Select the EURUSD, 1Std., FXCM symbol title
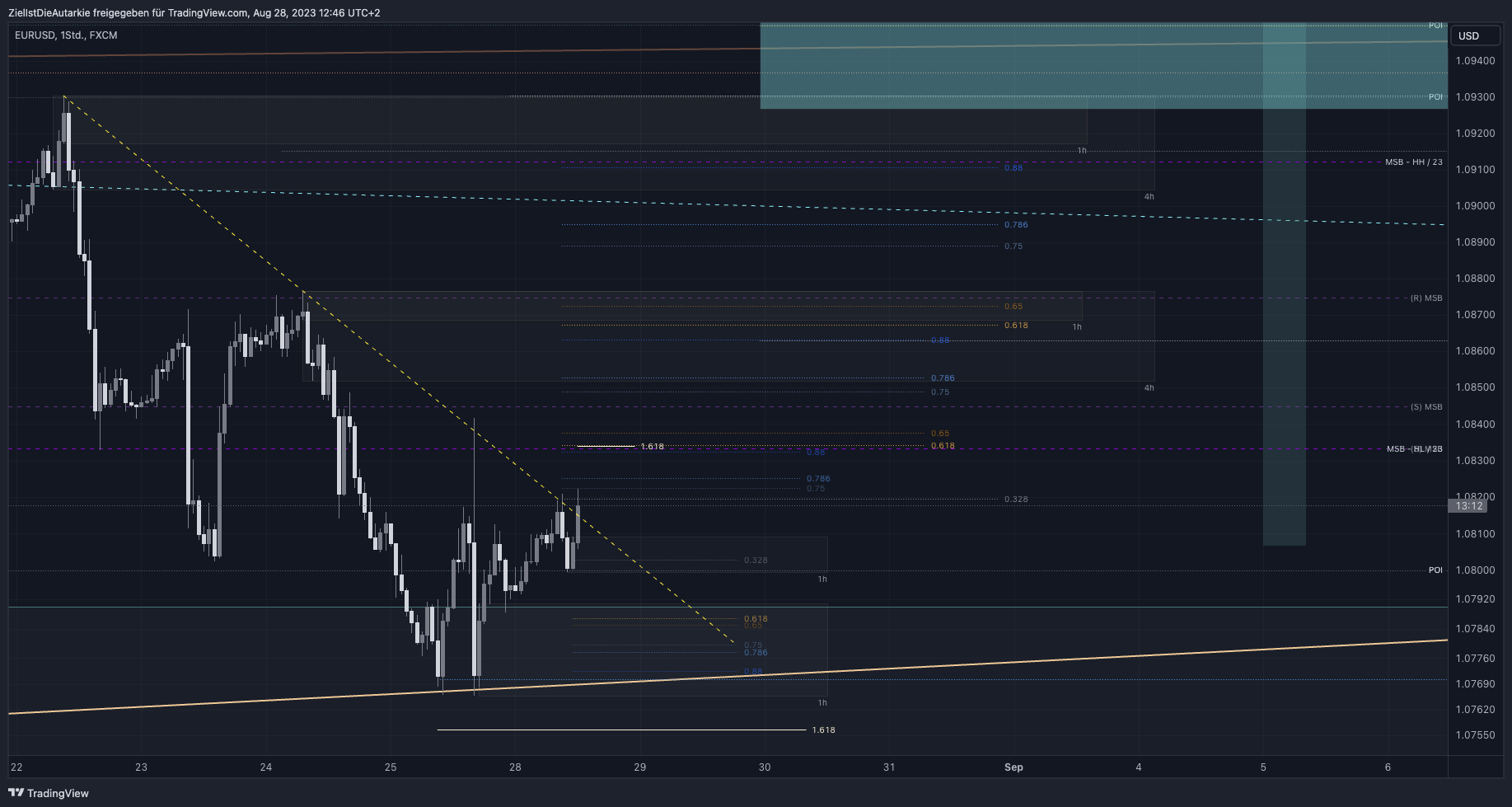Screen dimensions: 1512x807 66,35
